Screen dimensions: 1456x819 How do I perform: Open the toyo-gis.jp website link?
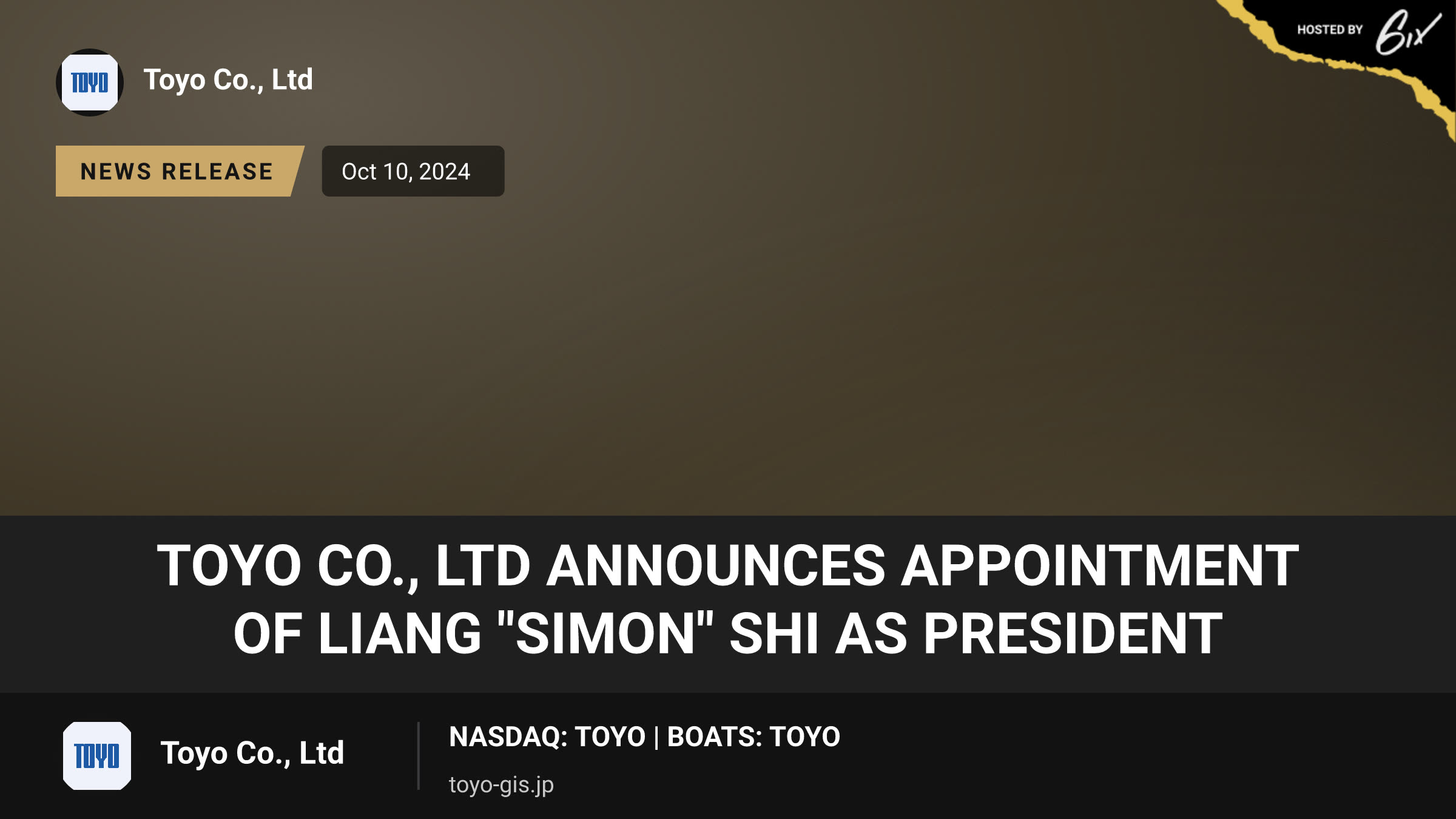501,785
